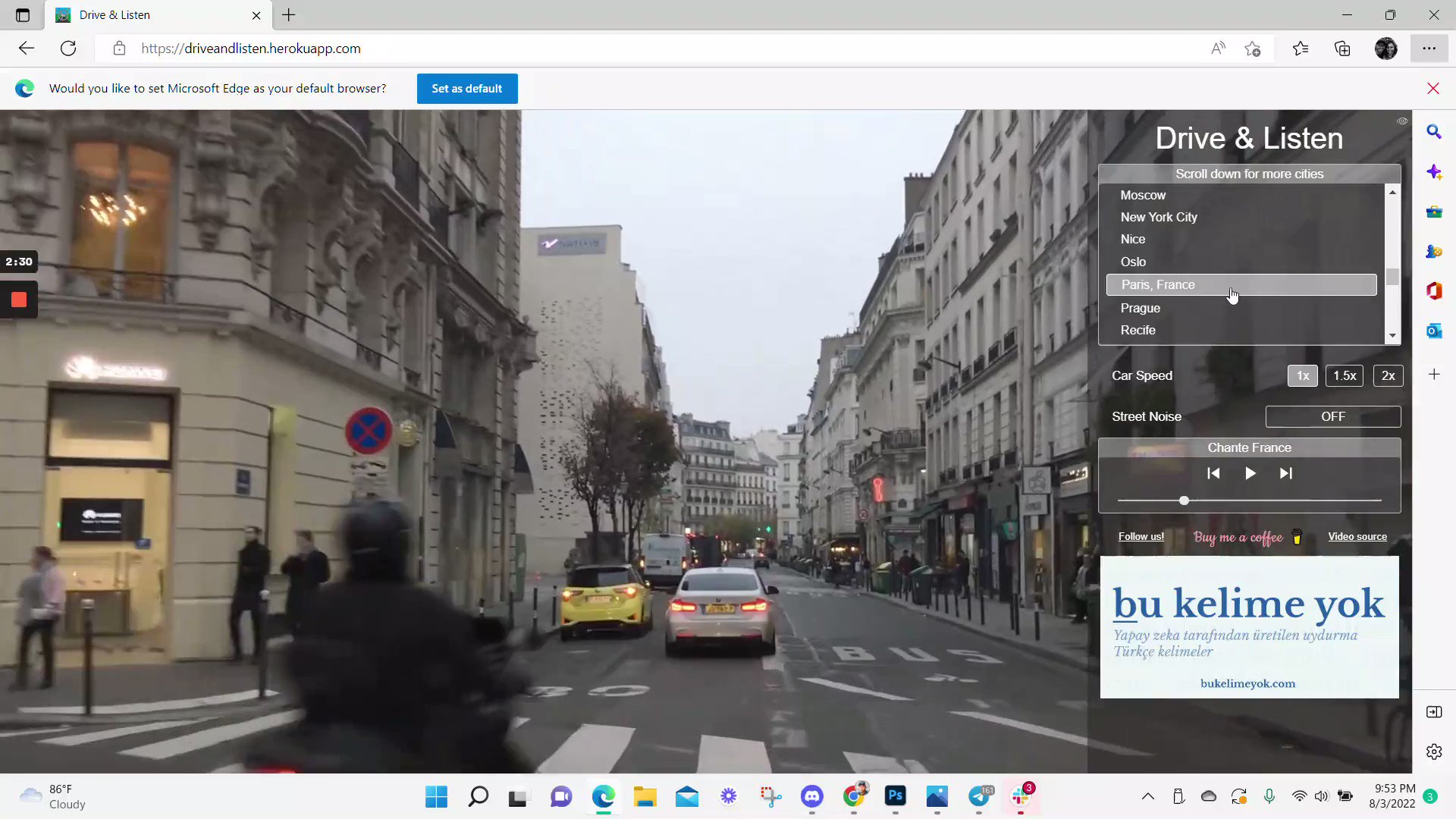Click the city list scrollbar thumb
This screenshot has width=1456, height=819.
pyautogui.click(x=1392, y=277)
